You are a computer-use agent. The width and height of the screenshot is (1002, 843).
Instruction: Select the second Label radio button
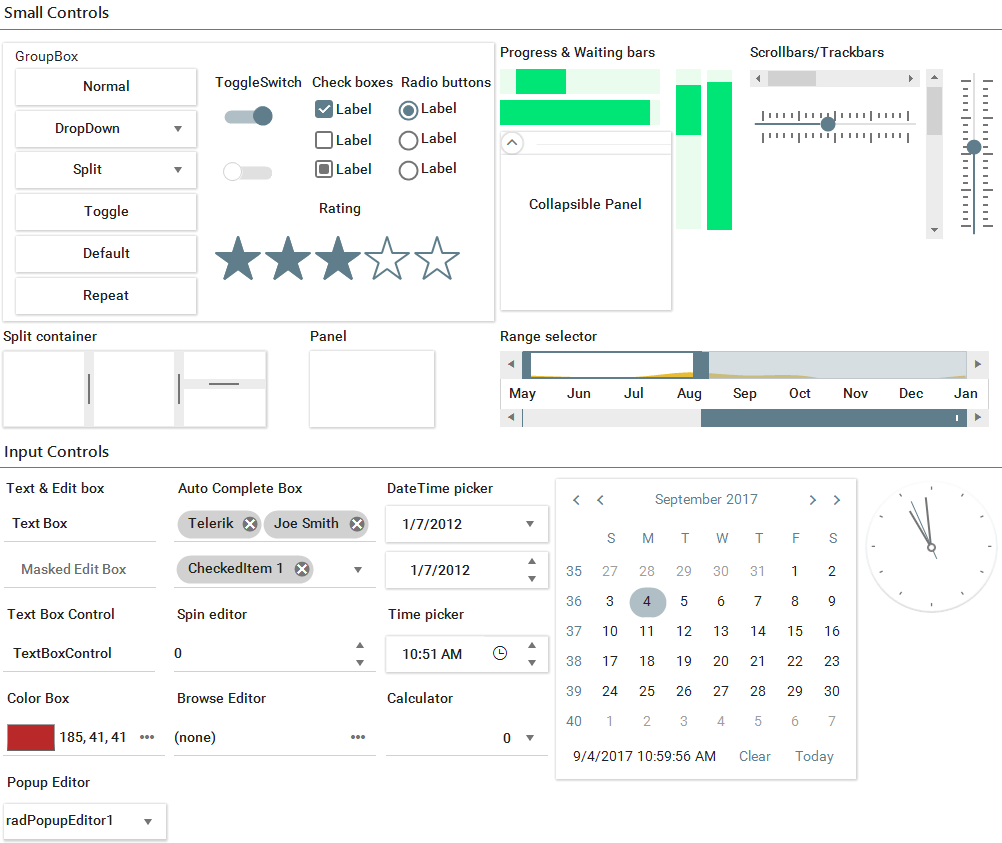(408, 139)
